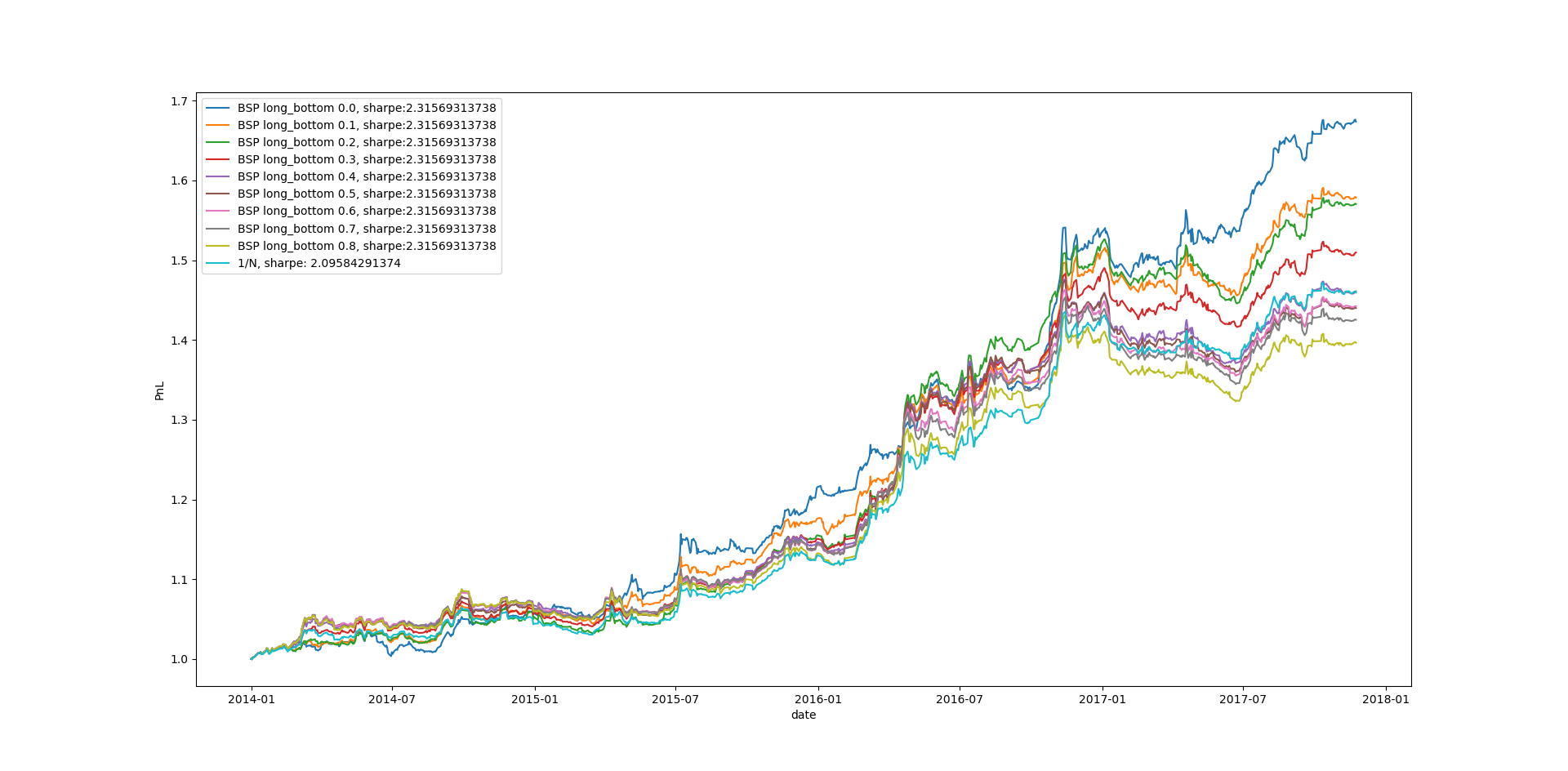Screen dimensions: 1568x771
Task: Click y-axis tick label 1.5
Action: 179,261
